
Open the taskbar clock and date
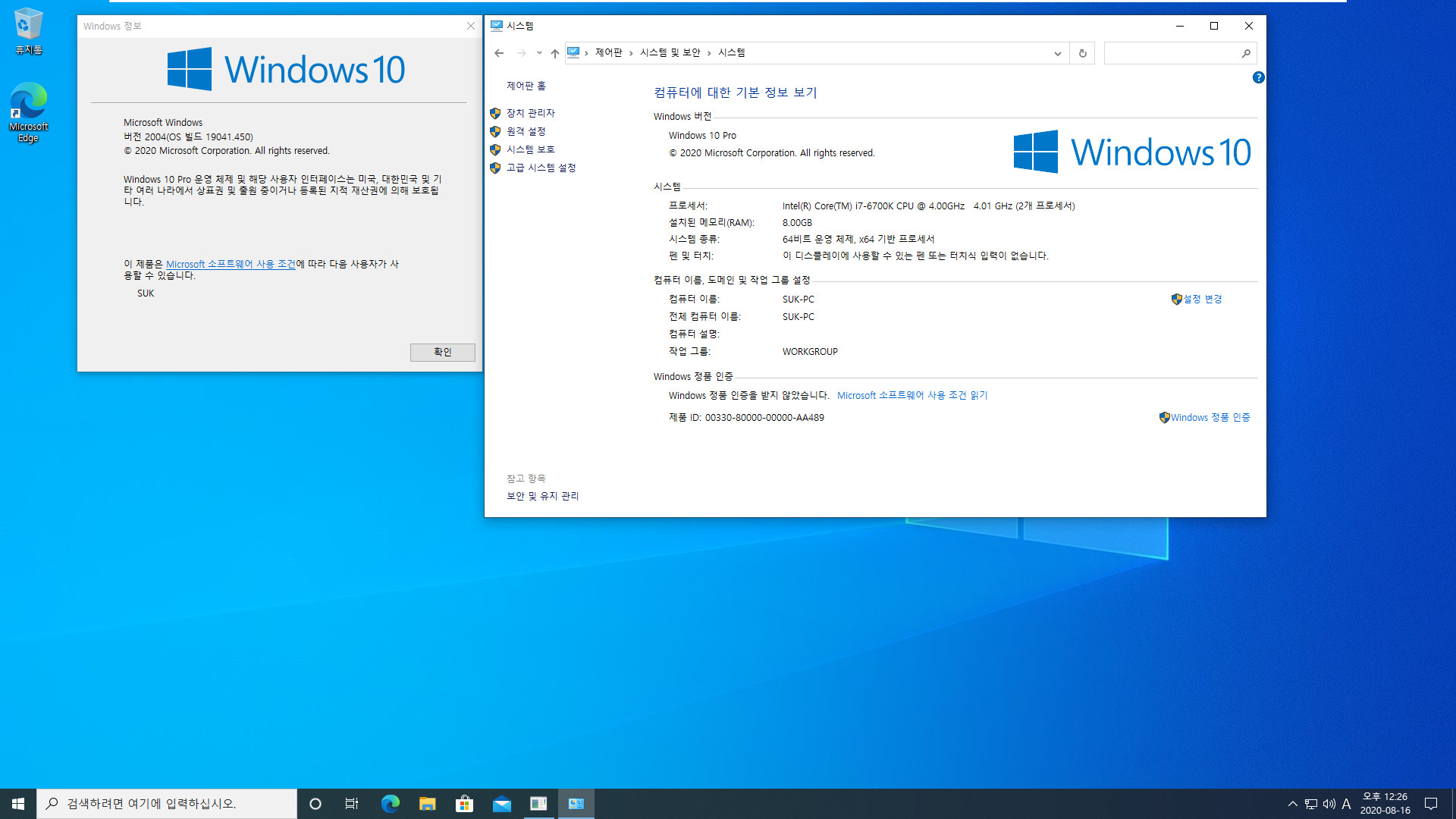click(1385, 804)
